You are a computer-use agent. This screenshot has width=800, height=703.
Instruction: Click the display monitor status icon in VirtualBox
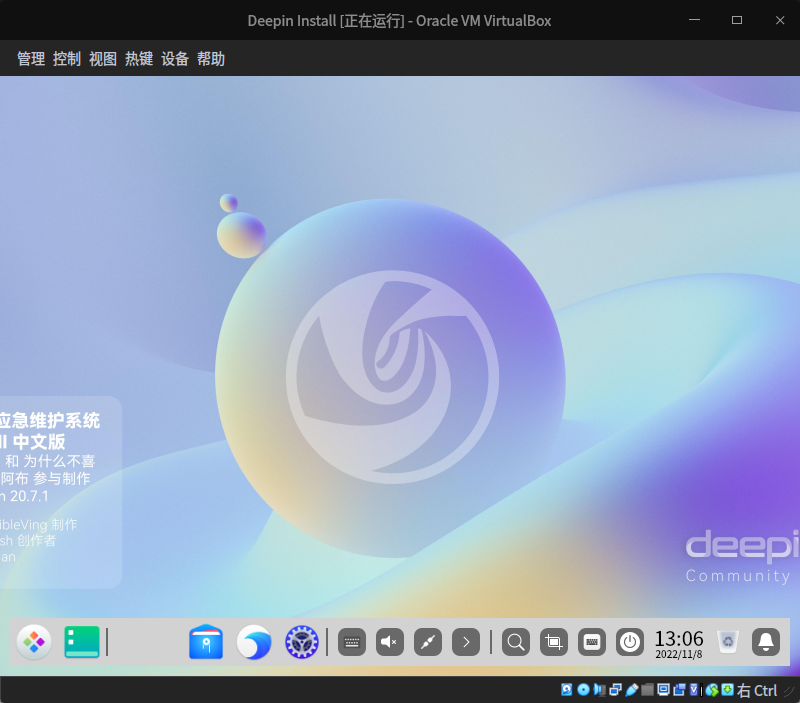pos(663,690)
